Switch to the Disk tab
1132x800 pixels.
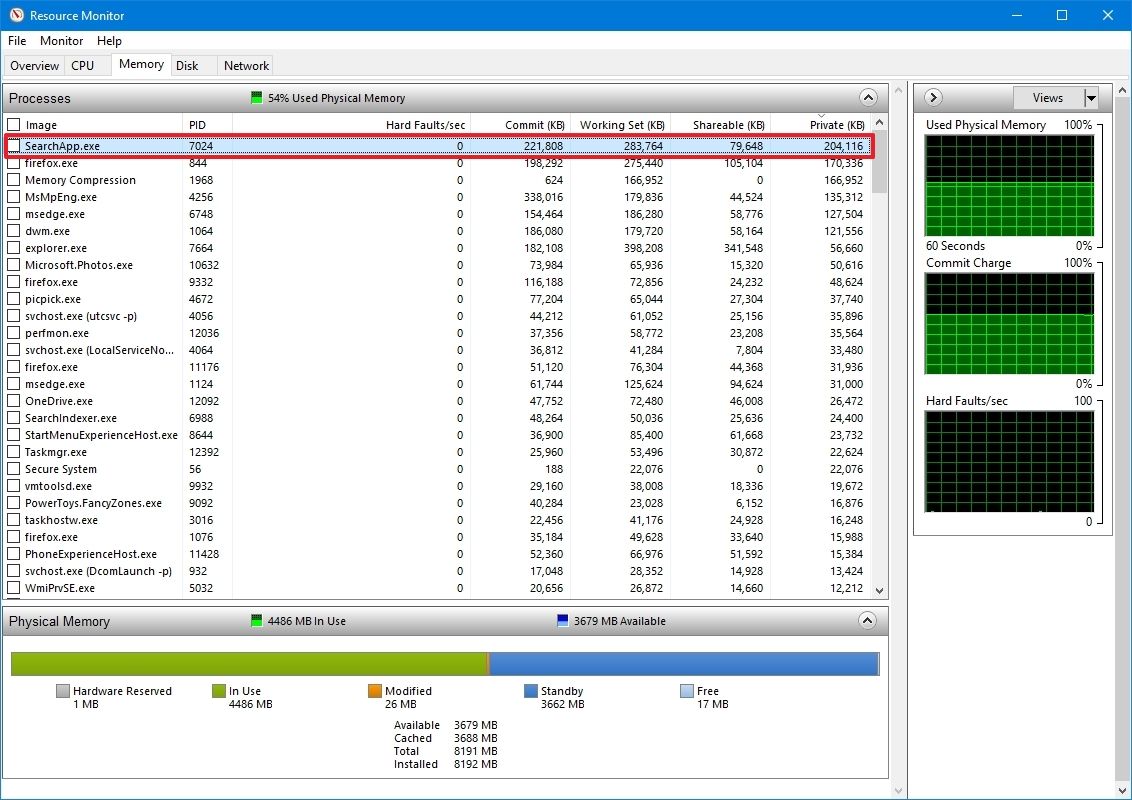click(189, 65)
